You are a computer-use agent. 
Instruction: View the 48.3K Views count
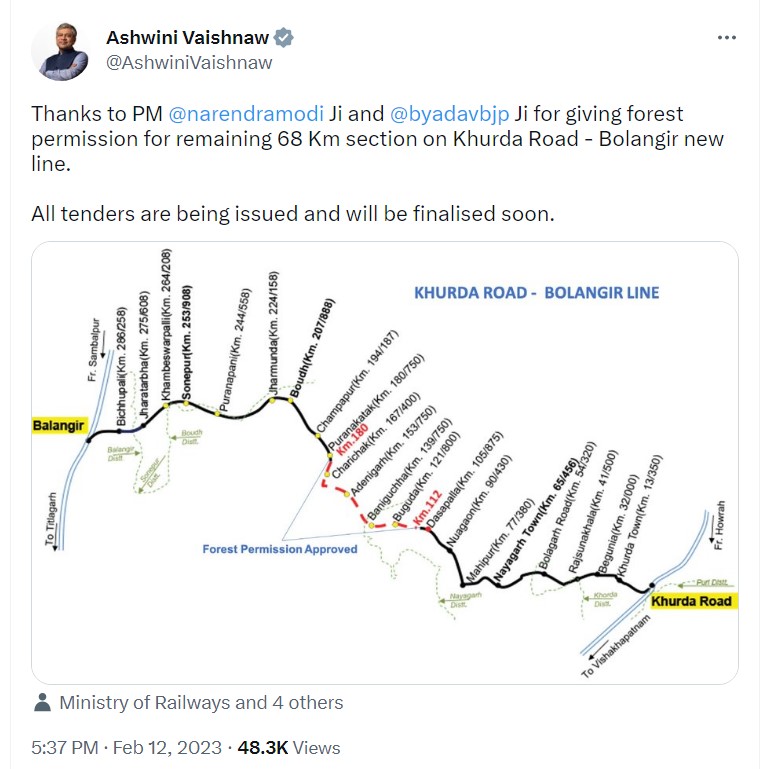290,747
